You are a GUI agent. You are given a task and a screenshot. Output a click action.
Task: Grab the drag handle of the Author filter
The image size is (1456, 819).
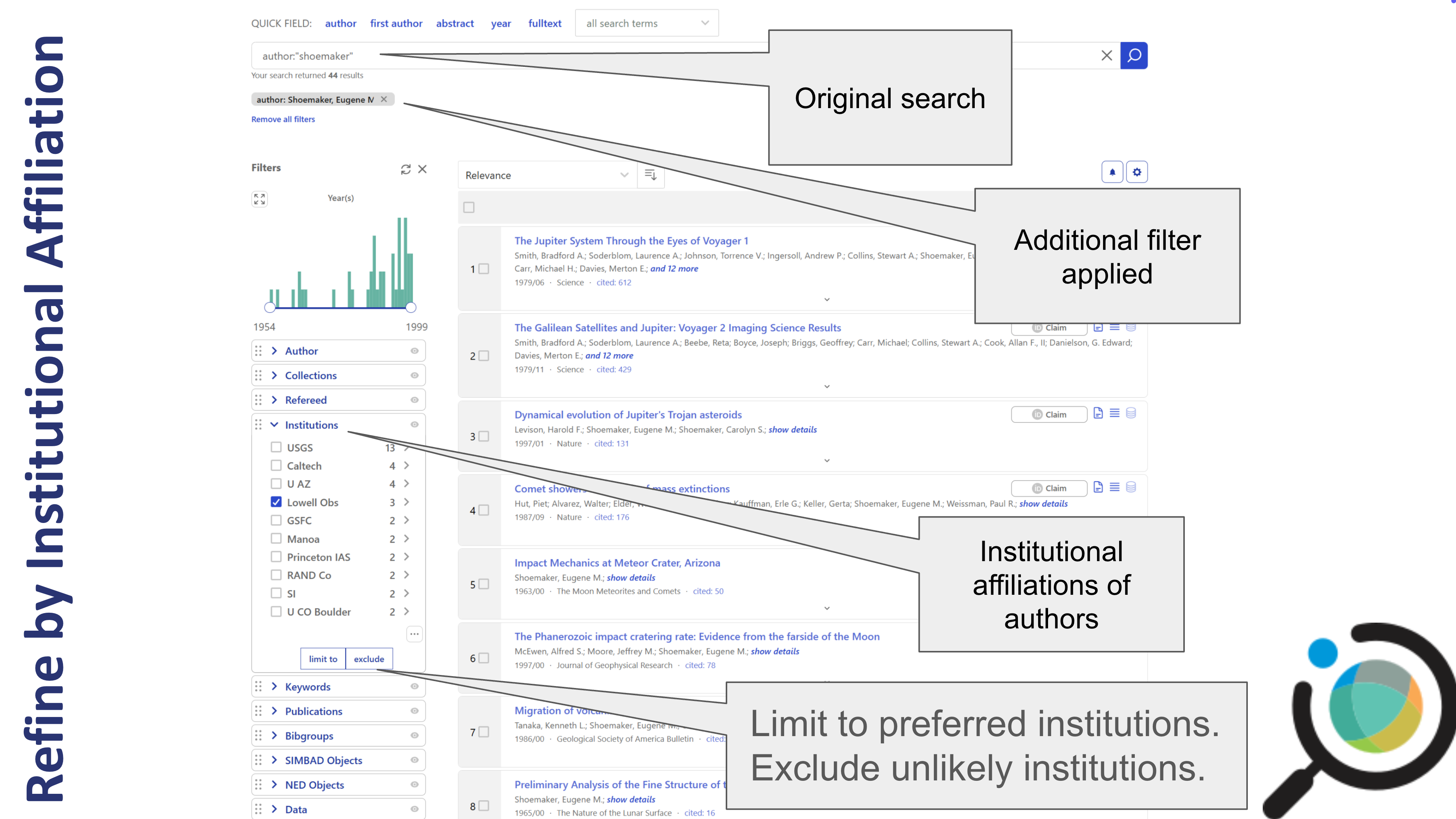(258, 350)
